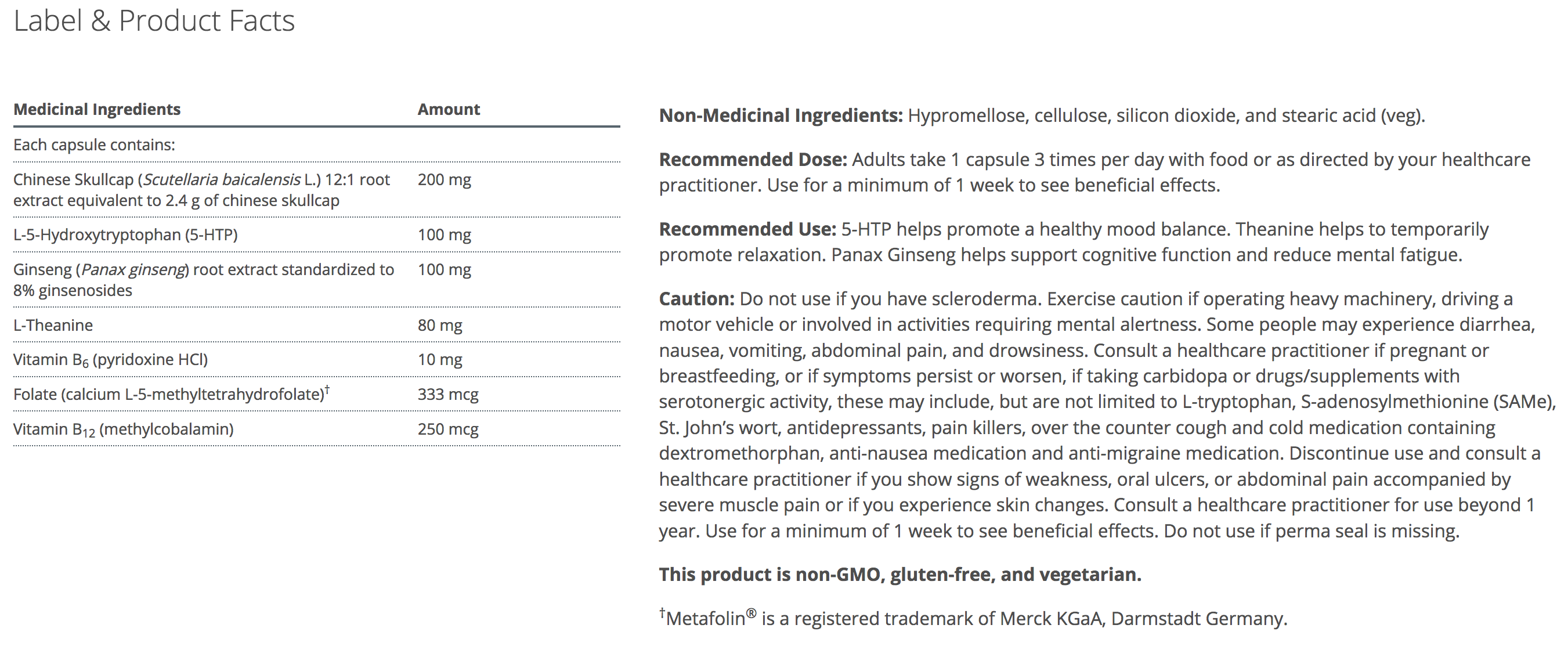Select the L-5-Hydroxytryptophan (5-HTP) ingredient
This screenshot has height=650, width=1568.
click(x=125, y=235)
